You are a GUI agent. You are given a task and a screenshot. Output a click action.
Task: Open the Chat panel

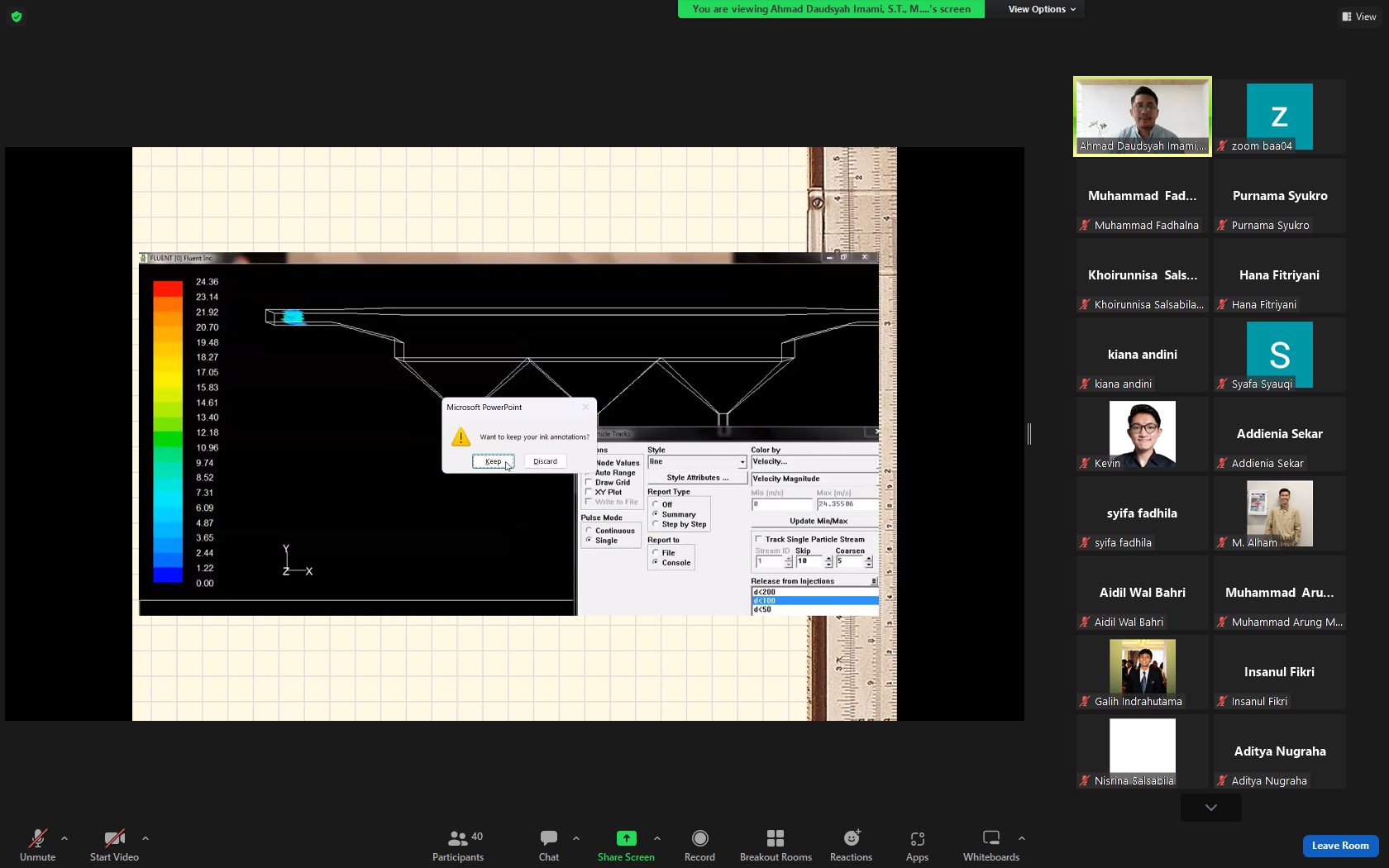click(549, 845)
